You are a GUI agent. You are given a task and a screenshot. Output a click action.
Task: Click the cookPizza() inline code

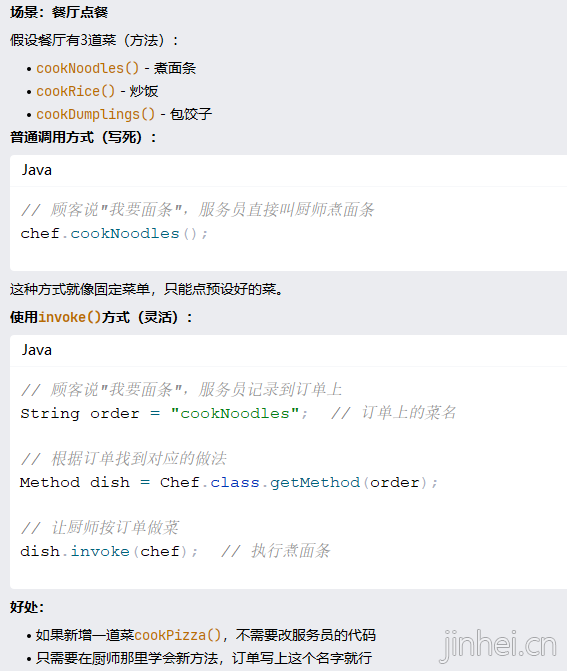pyautogui.click(x=178, y=635)
